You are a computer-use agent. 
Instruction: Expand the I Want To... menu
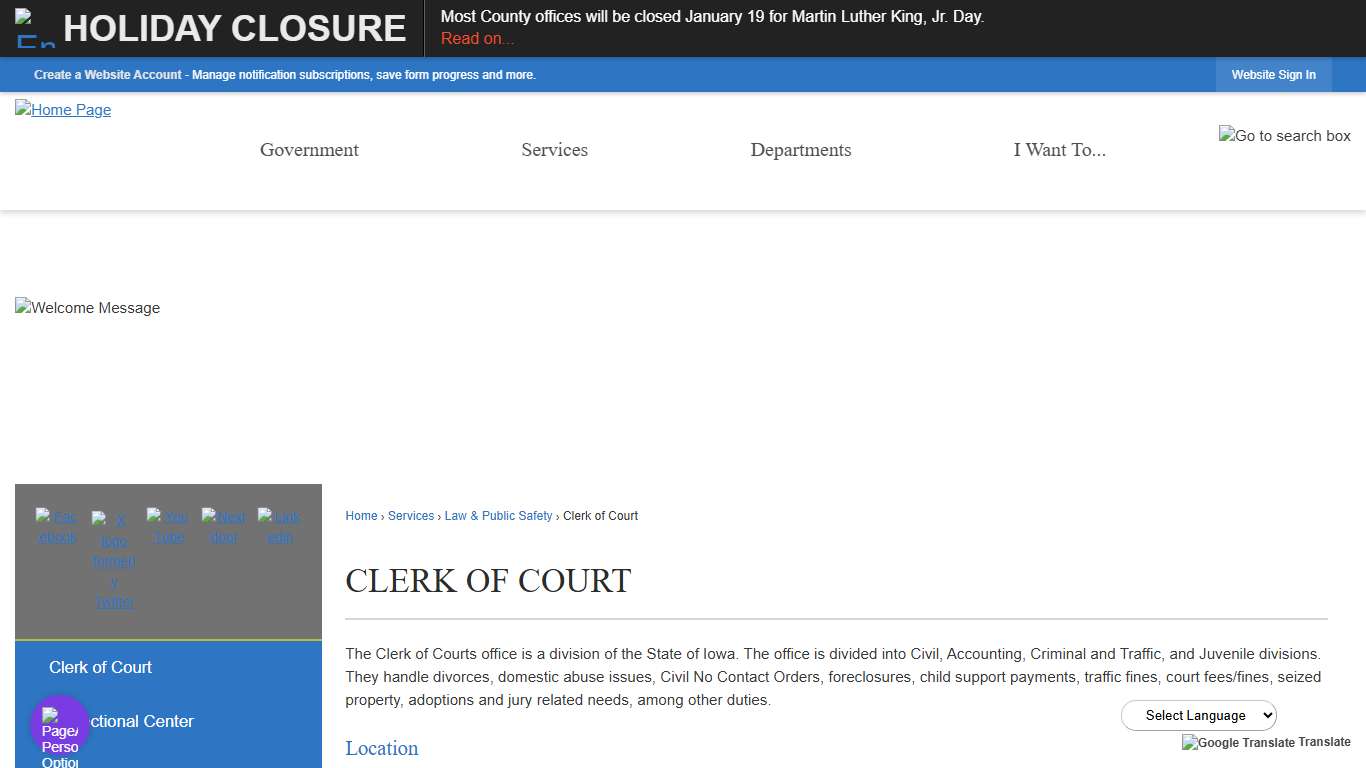click(x=1060, y=150)
